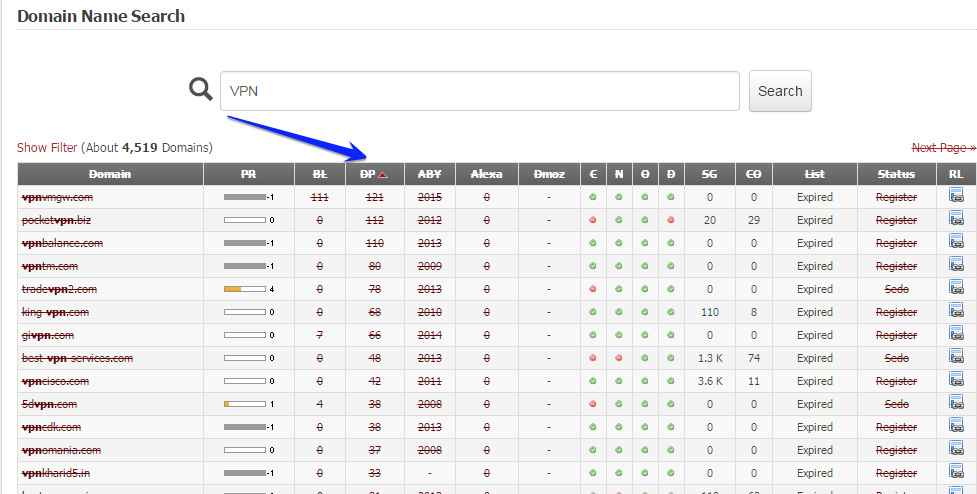The height and width of the screenshot is (494, 977).
Task: Click DP value 112 for pocketvpn.biz
Action: (374, 221)
